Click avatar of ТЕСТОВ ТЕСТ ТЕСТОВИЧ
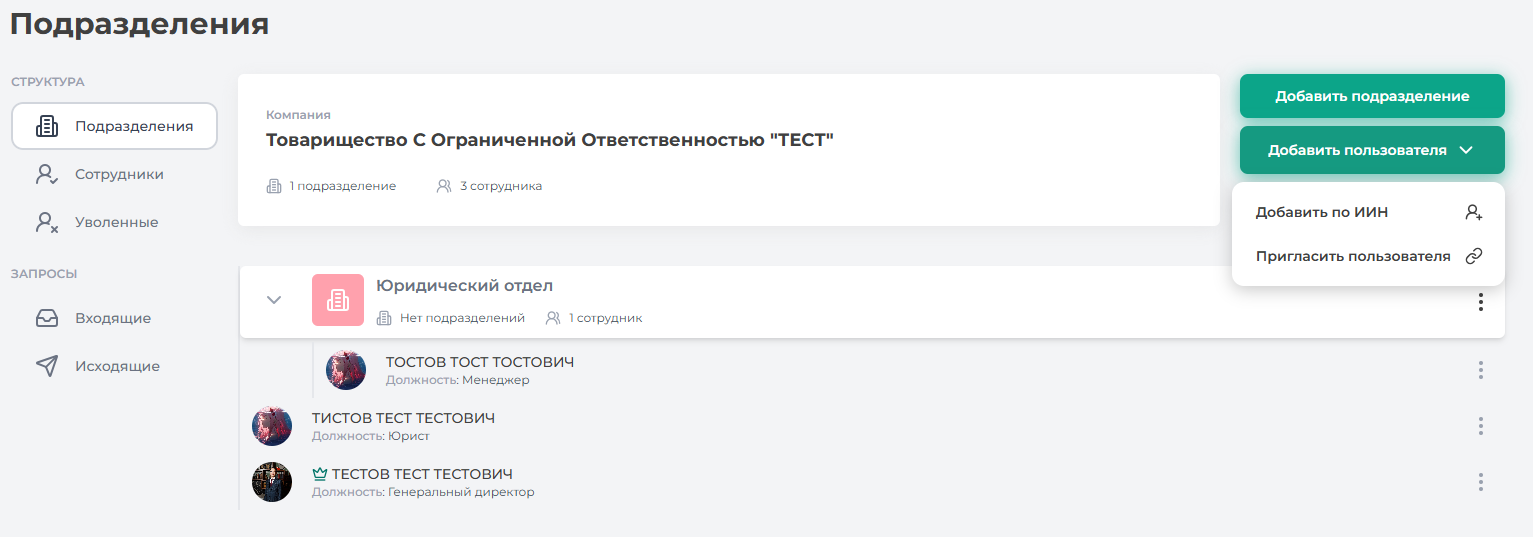Screen dimensions: 1533x537 pos(272,482)
